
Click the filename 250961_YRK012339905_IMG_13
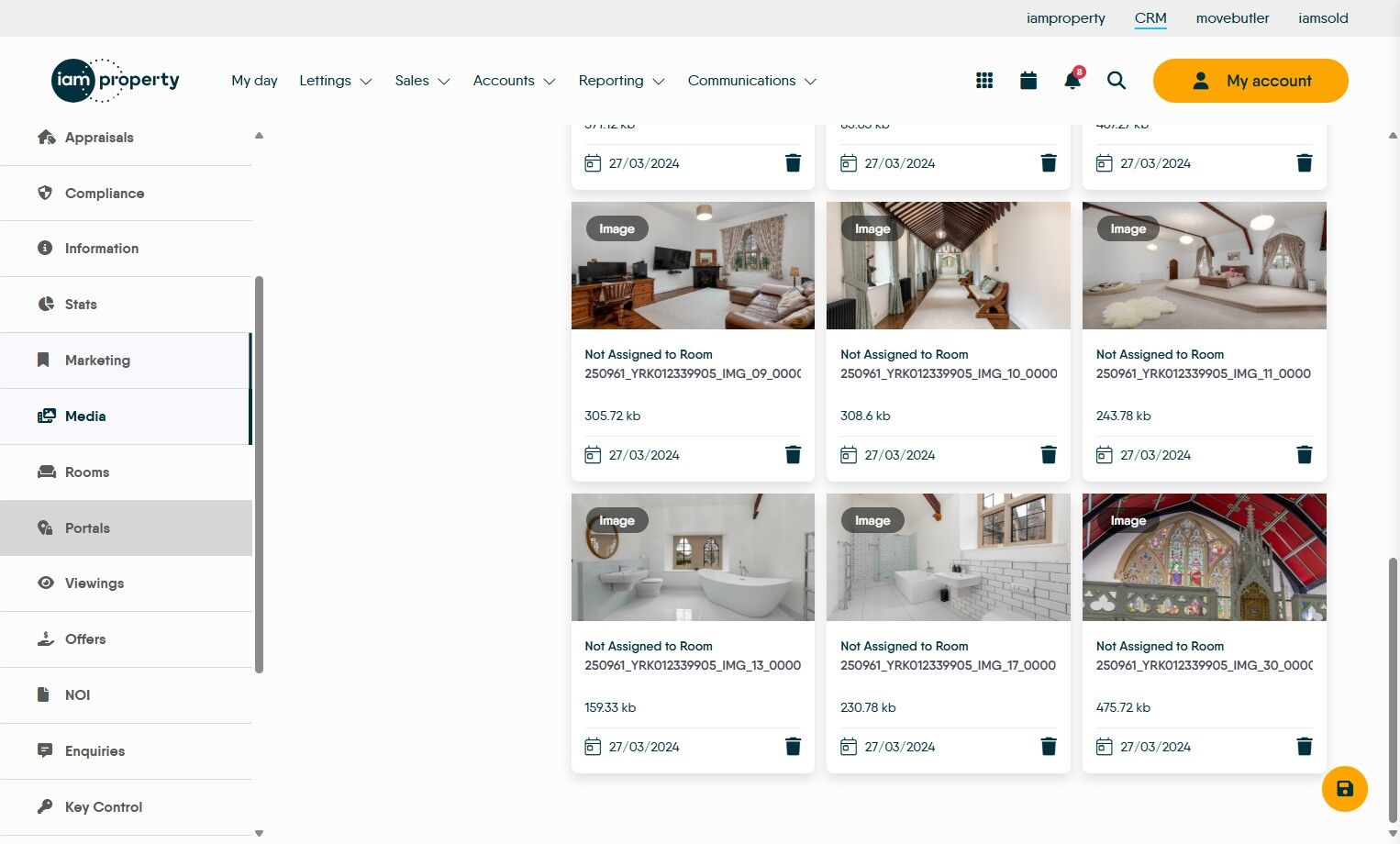pyautogui.click(x=693, y=666)
